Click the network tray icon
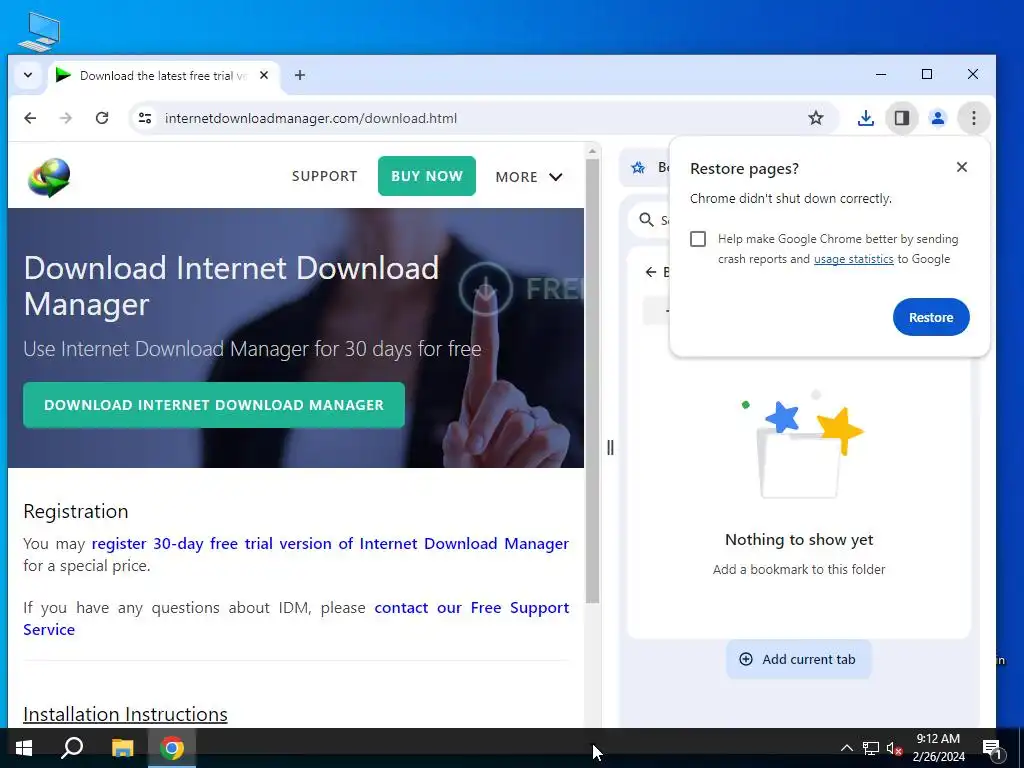Screen dimensions: 1024x768 871,748
